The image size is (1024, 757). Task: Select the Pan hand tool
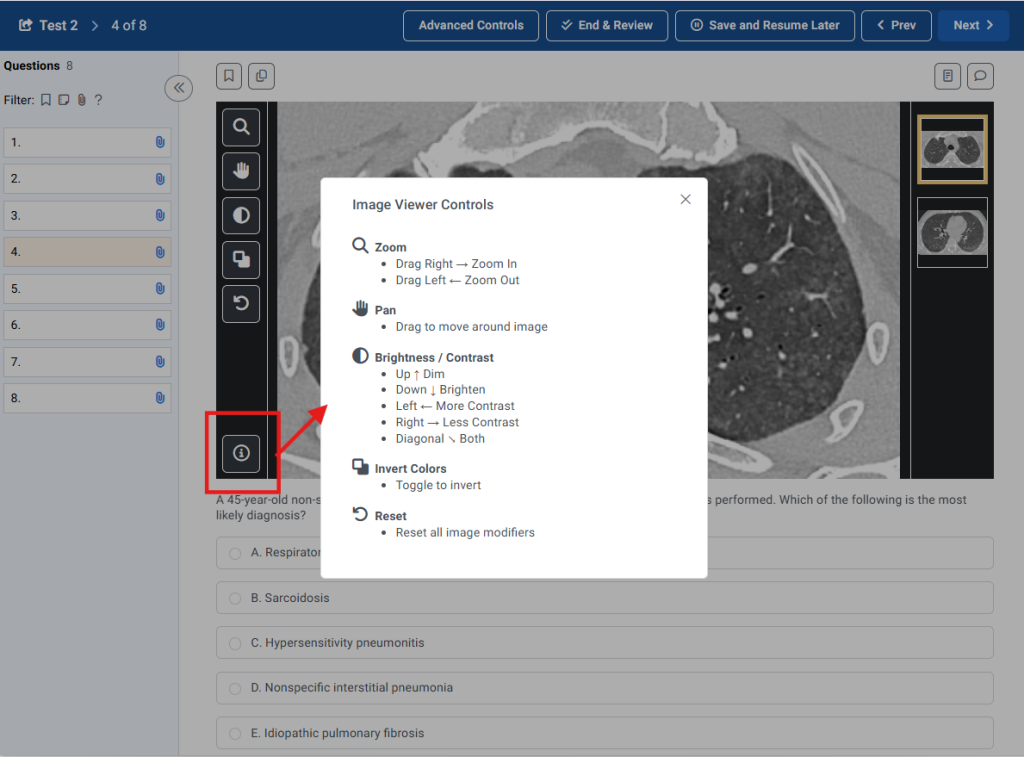pyautogui.click(x=241, y=171)
